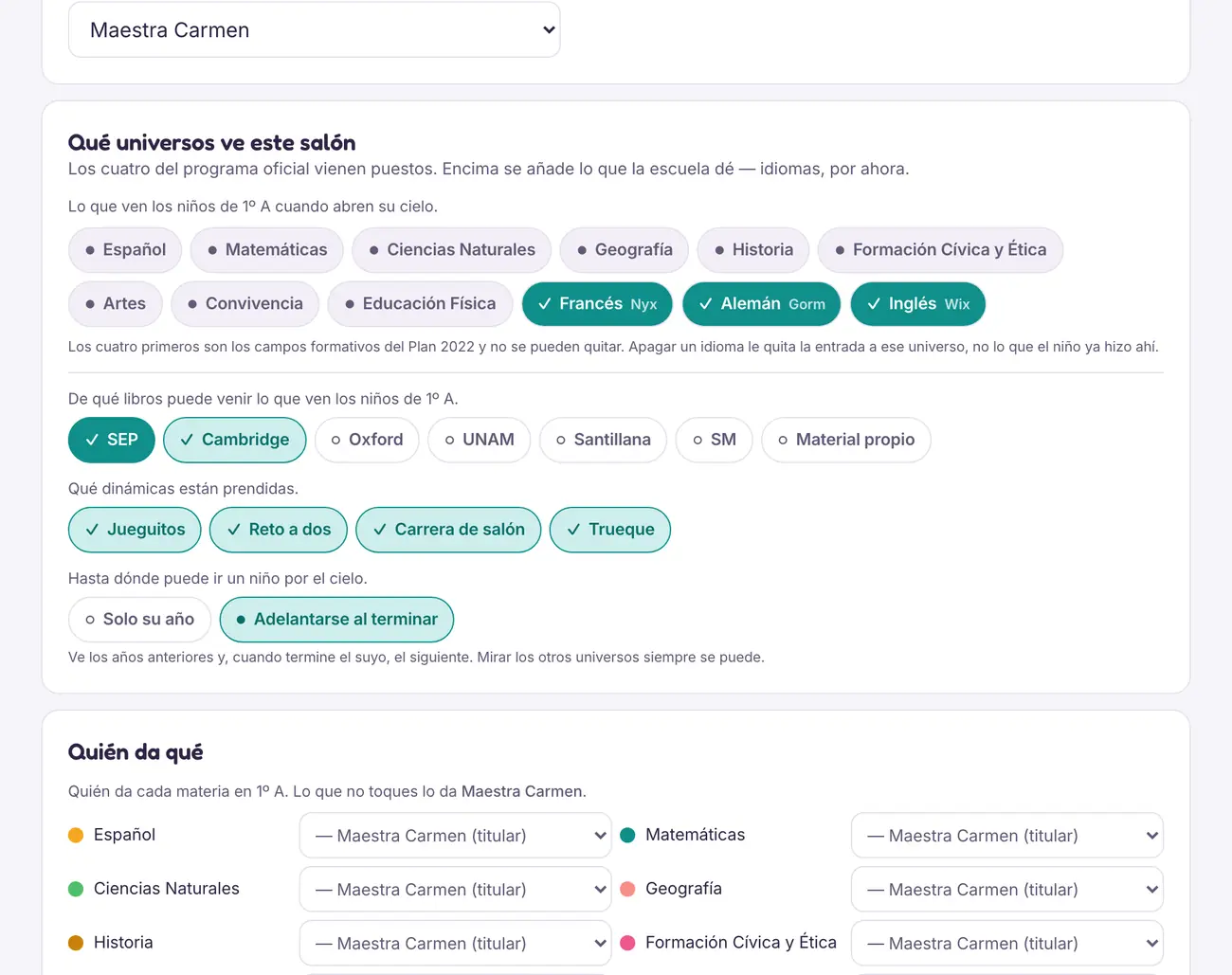
Task: Expand teacher dropdown for Geografía
Action: point(1007,890)
